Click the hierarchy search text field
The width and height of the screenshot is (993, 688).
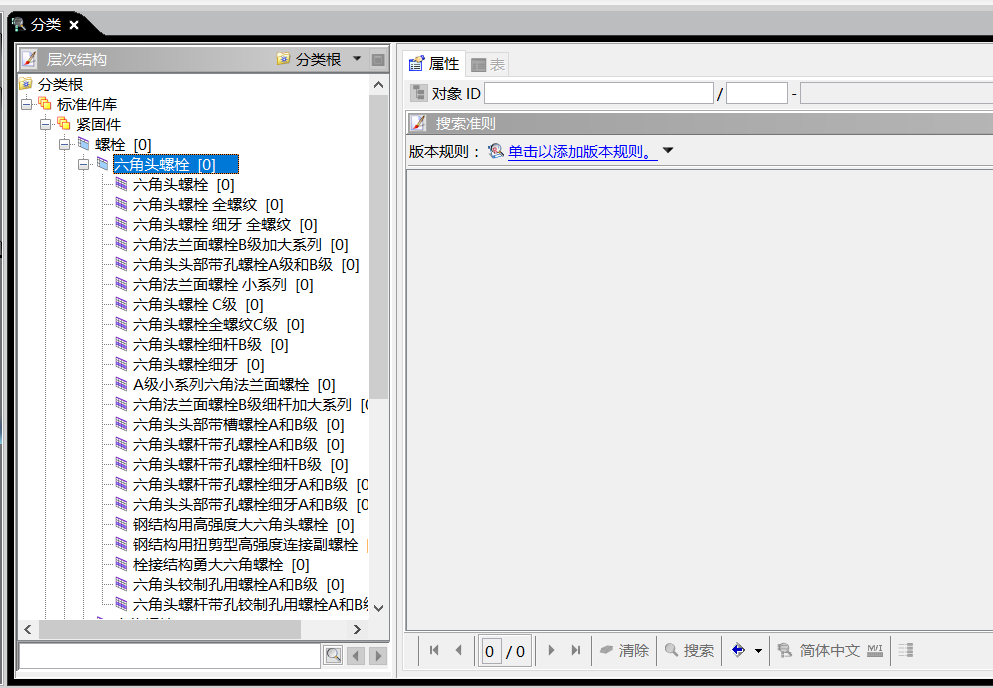point(170,656)
